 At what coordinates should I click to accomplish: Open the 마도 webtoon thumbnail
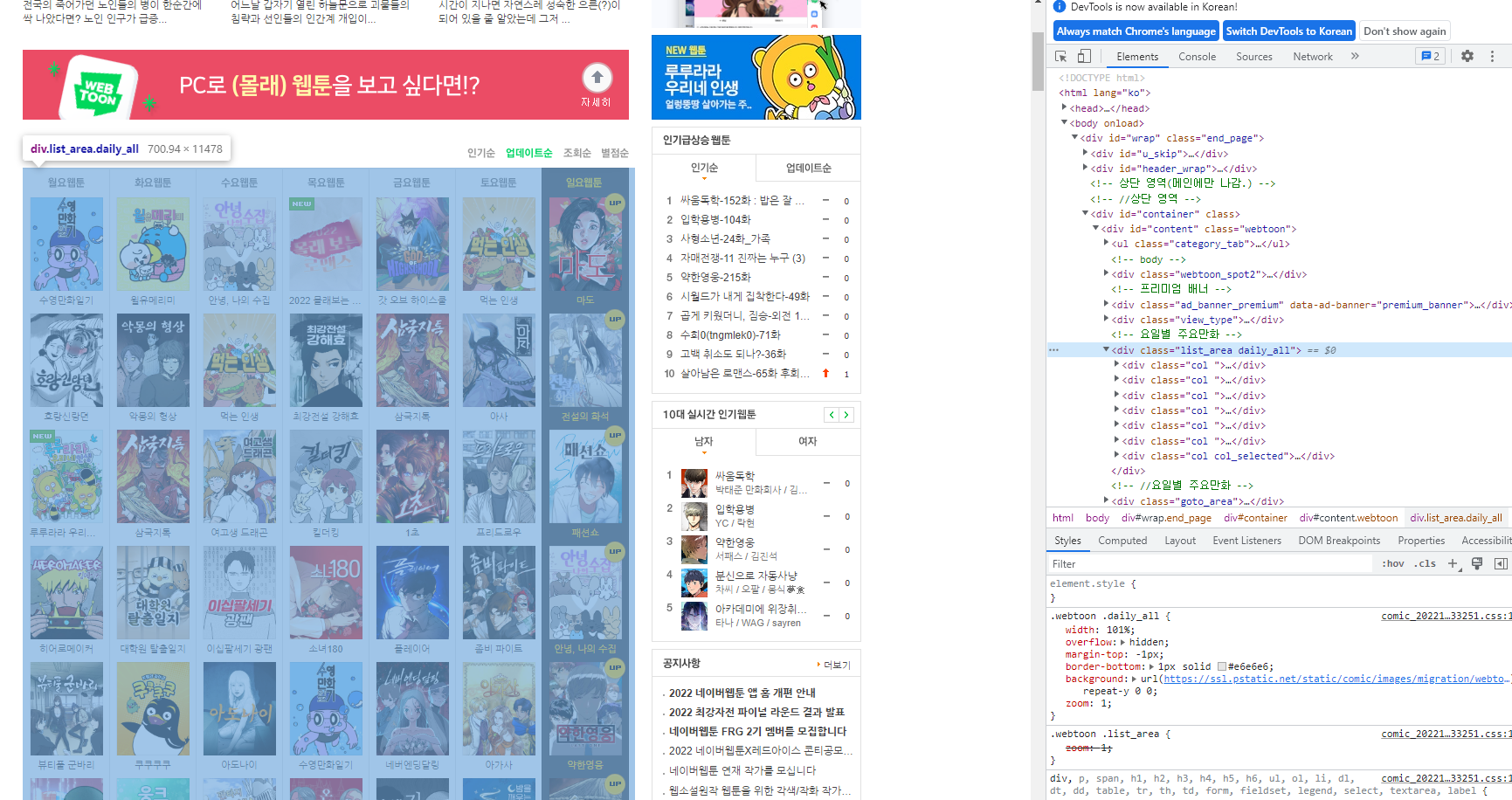point(584,244)
